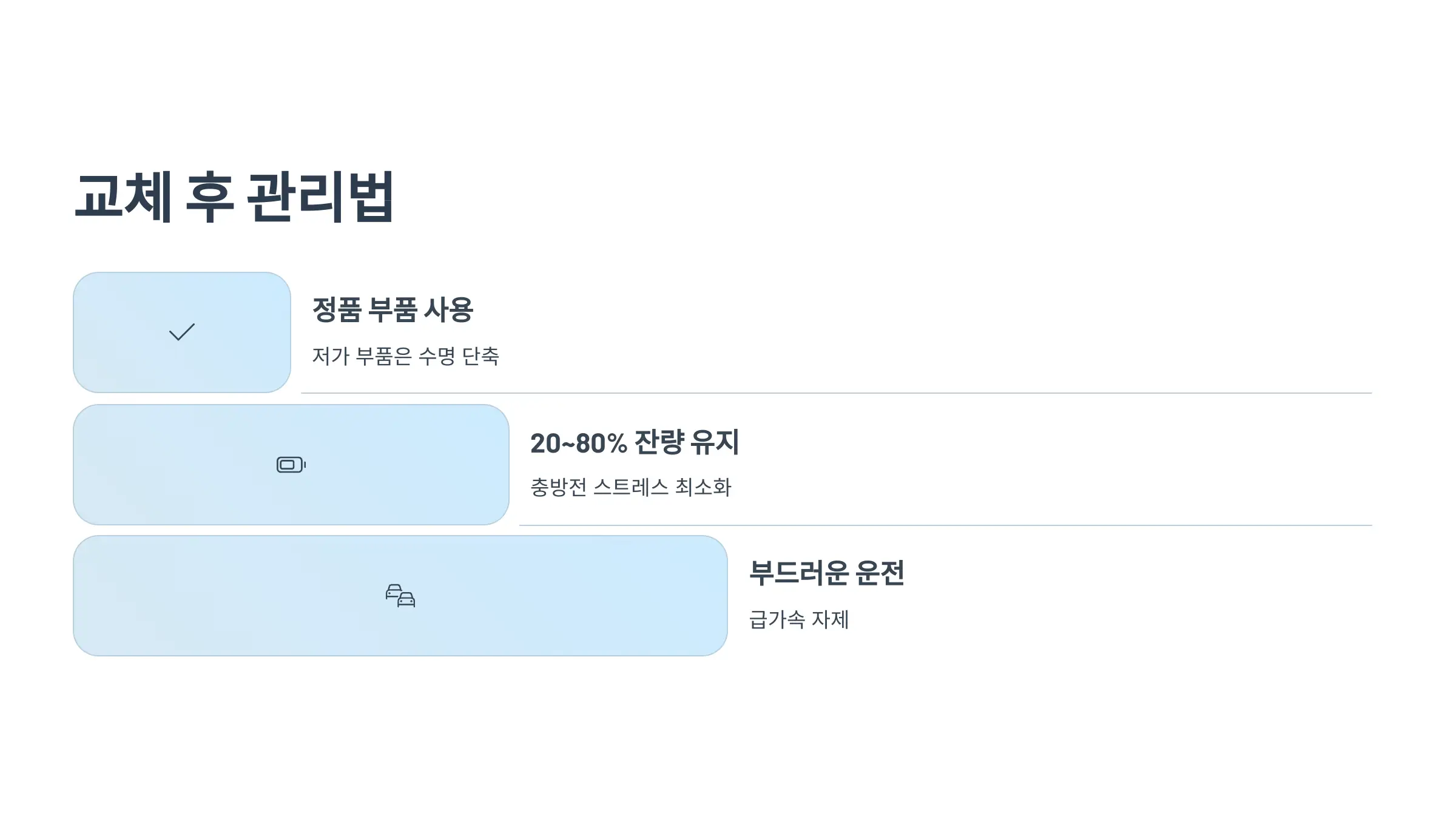Viewport: 1456px width, 819px height.
Task: Click the battery icon in second card
Action: pyautogui.click(x=291, y=465)
